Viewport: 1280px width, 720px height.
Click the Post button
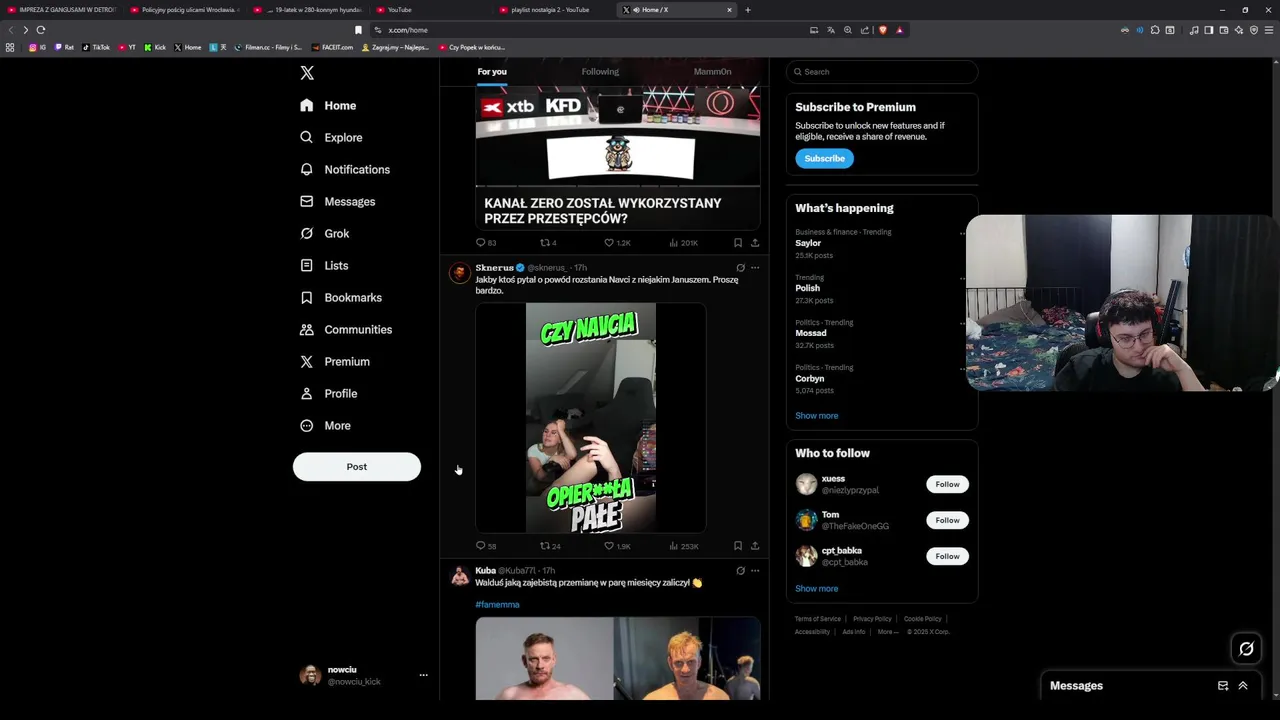(357, 467)
